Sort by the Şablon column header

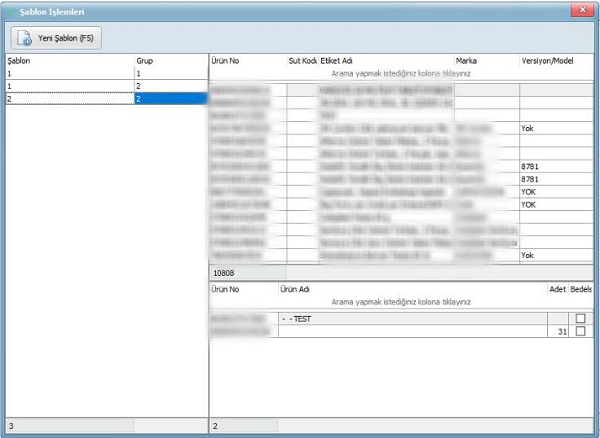click(68, 61)
